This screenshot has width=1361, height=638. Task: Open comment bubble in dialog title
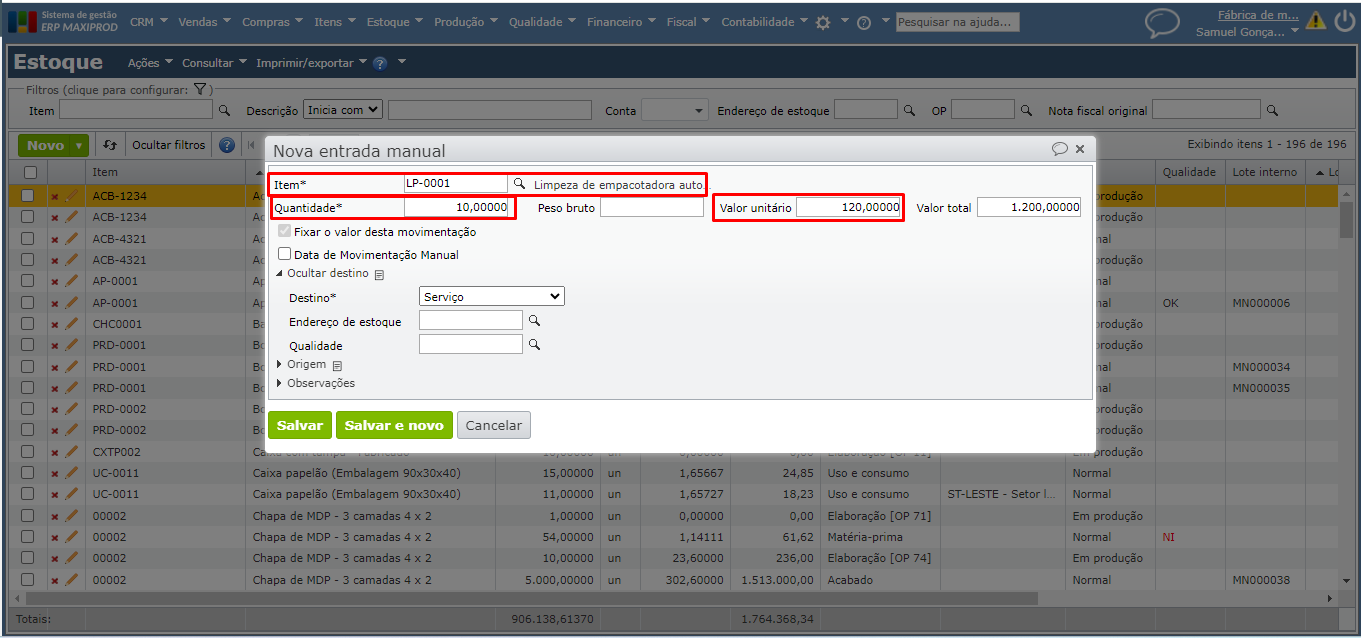[1060, 149]
